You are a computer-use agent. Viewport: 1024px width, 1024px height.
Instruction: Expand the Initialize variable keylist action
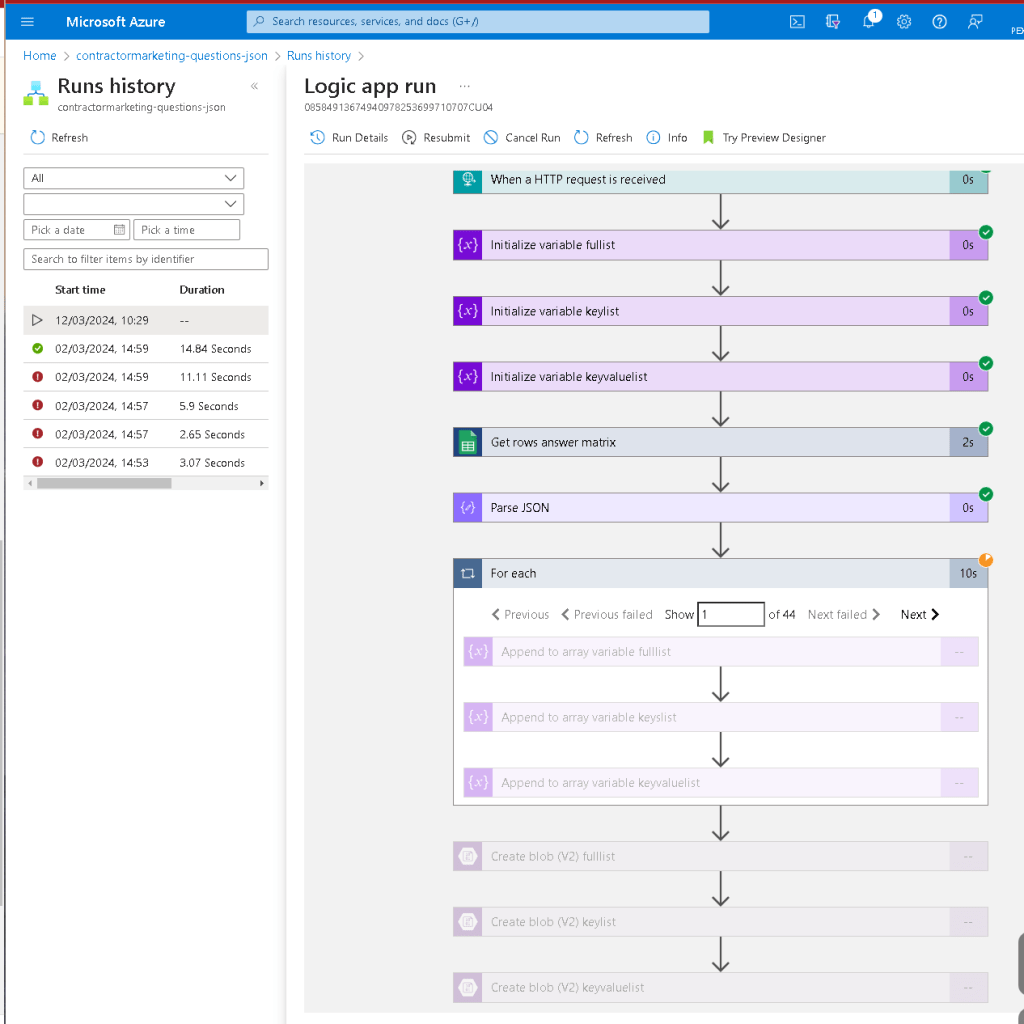[x=720, y=312]
